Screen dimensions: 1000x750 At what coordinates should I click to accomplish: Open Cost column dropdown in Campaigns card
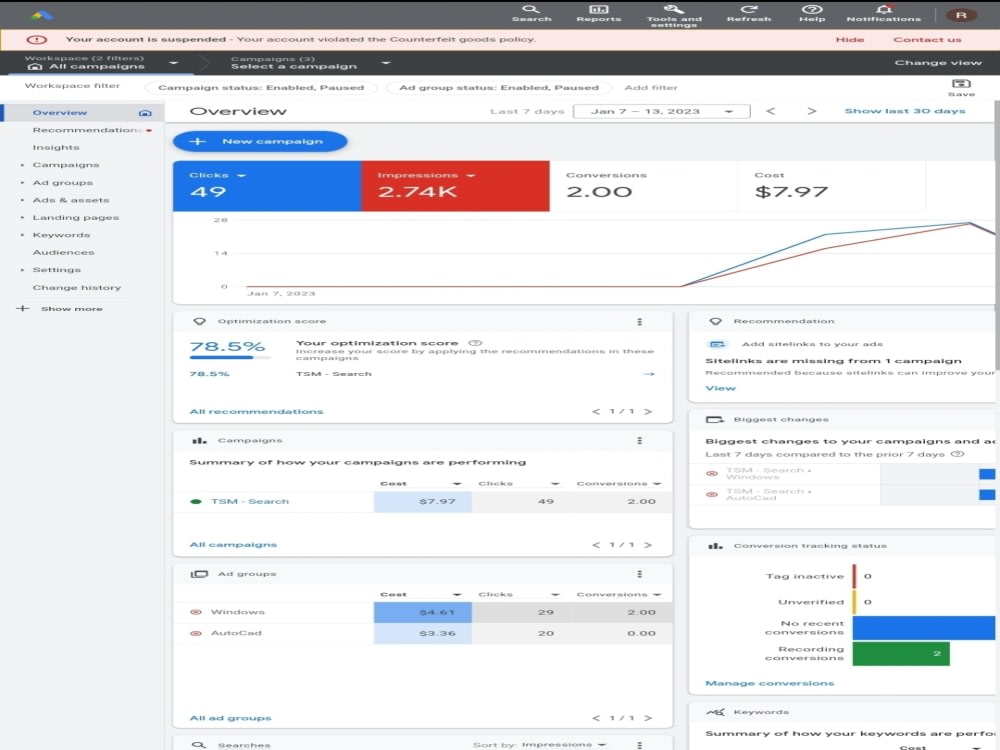coord(457,484)
